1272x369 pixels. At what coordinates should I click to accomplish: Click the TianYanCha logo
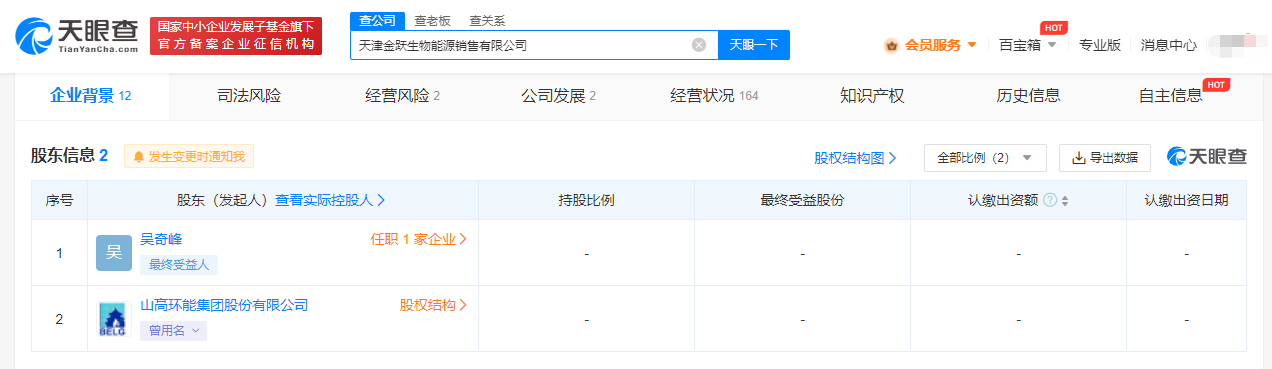(76, 35)
